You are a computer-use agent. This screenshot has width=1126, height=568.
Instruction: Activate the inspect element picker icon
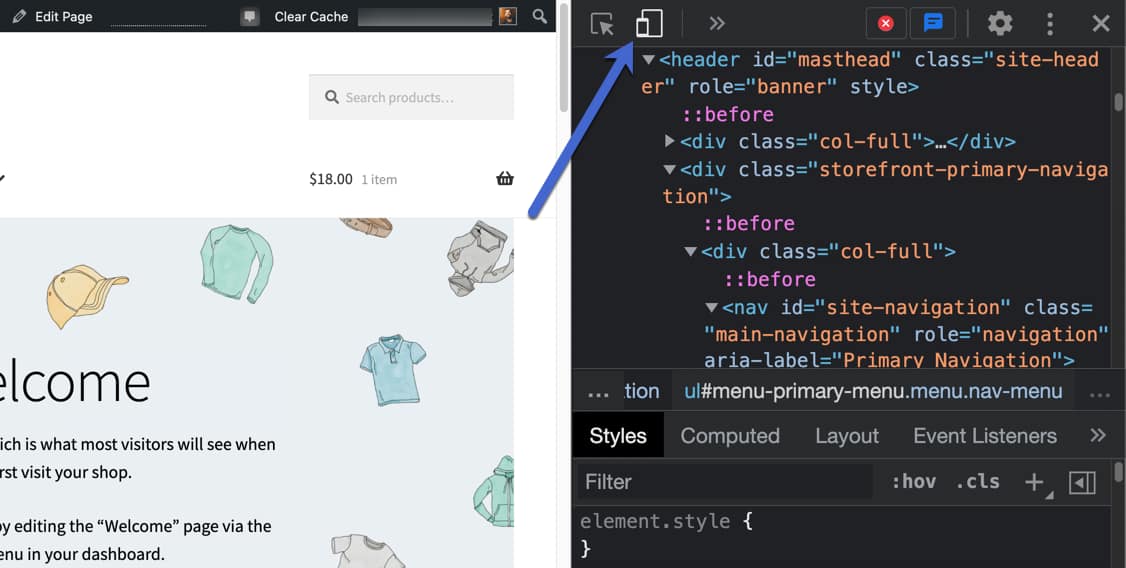(x=602, y=24)
